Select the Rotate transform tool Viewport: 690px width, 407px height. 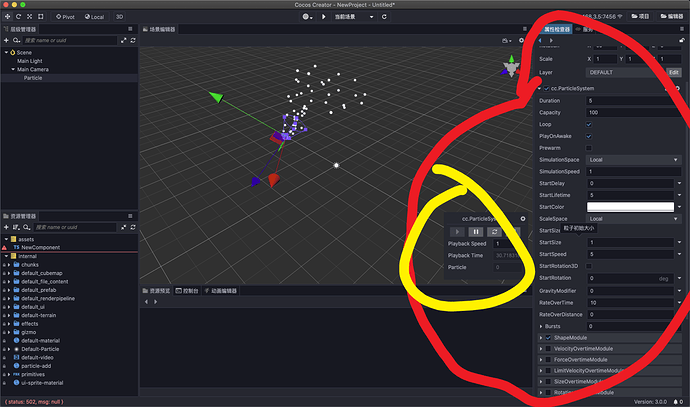tap(18, 17)
